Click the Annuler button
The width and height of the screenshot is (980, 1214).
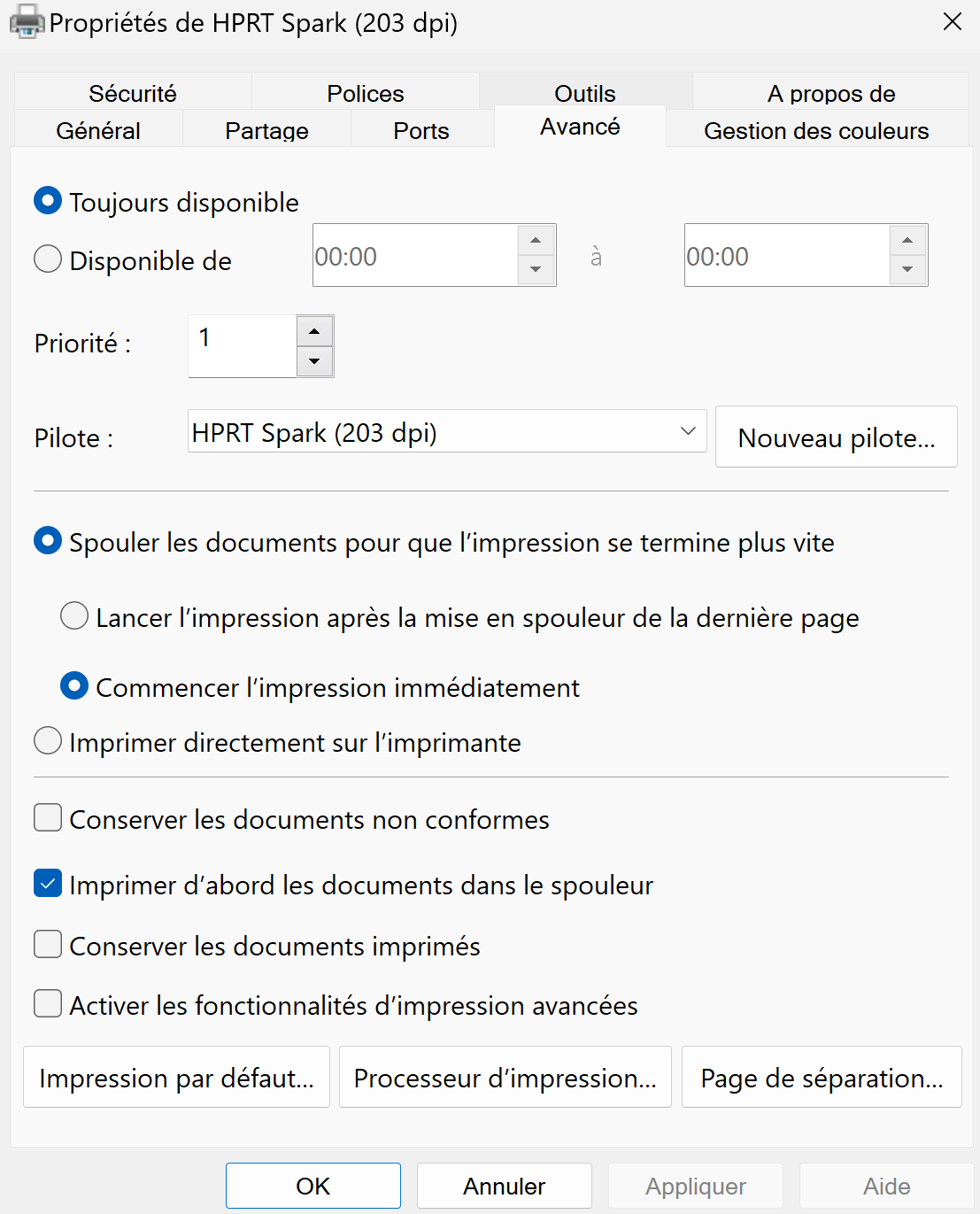pos(505,1186)
